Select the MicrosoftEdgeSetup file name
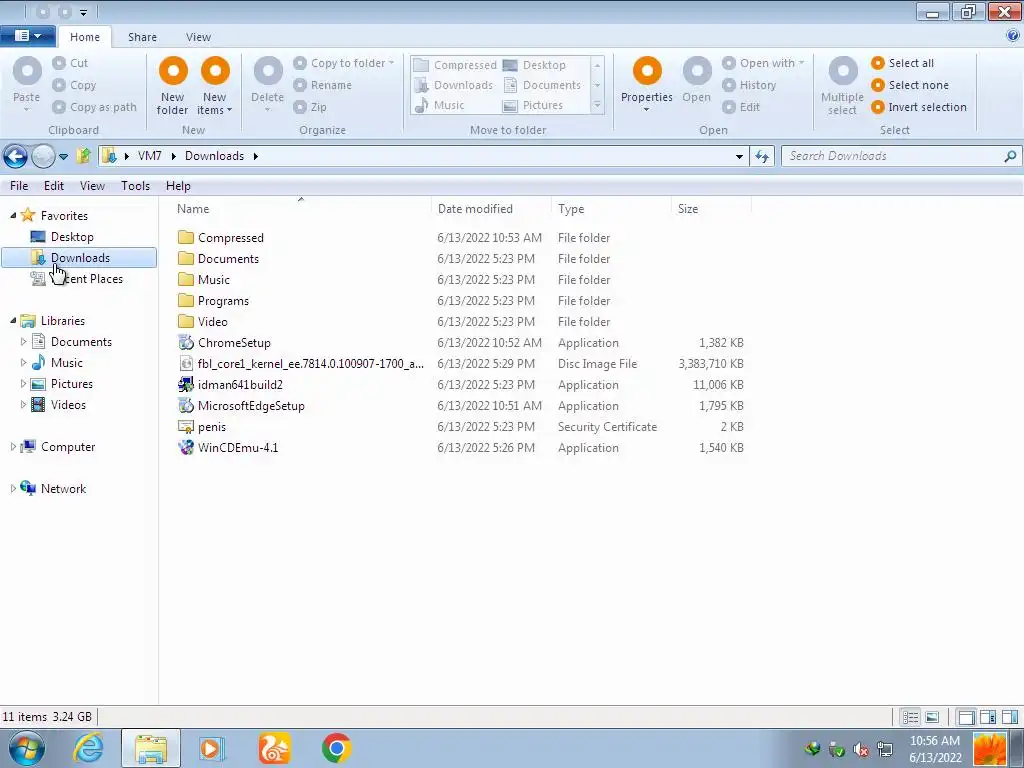 click(251, 406)
